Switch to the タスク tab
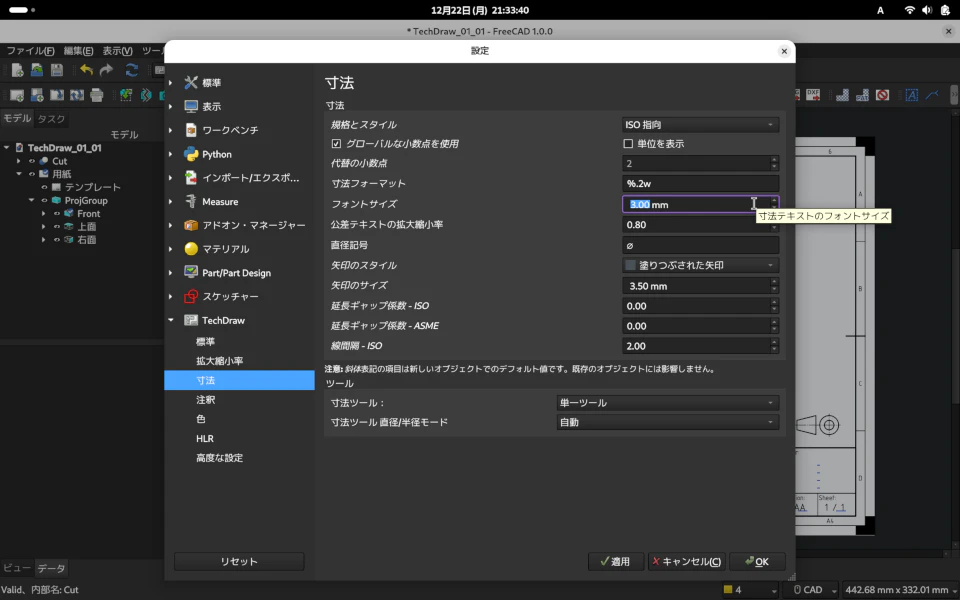 pos(51,119)
